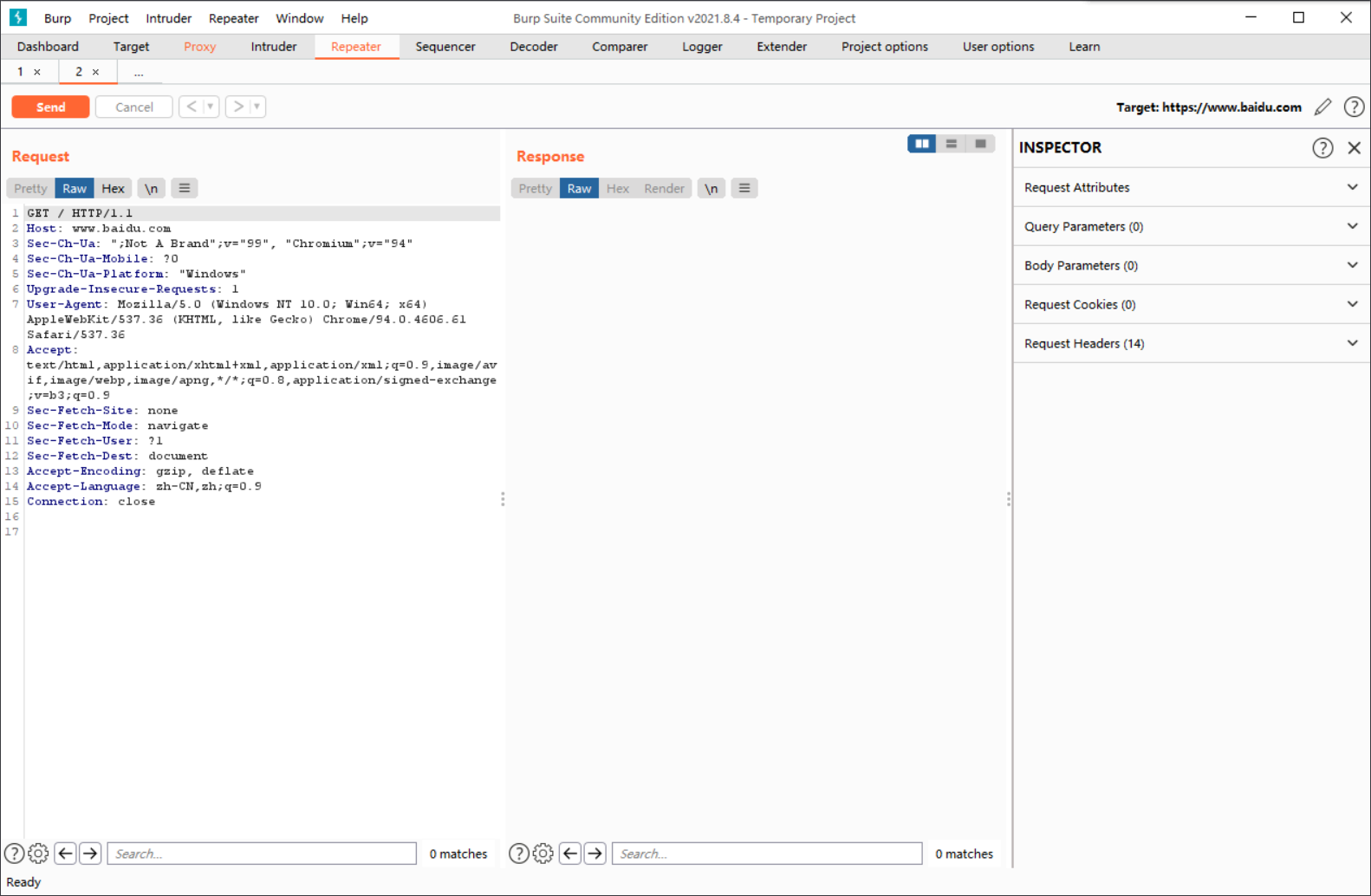1371x896 pixels.
Task: Switch Response view to Pretty
Action: click(x=536, y=188)
